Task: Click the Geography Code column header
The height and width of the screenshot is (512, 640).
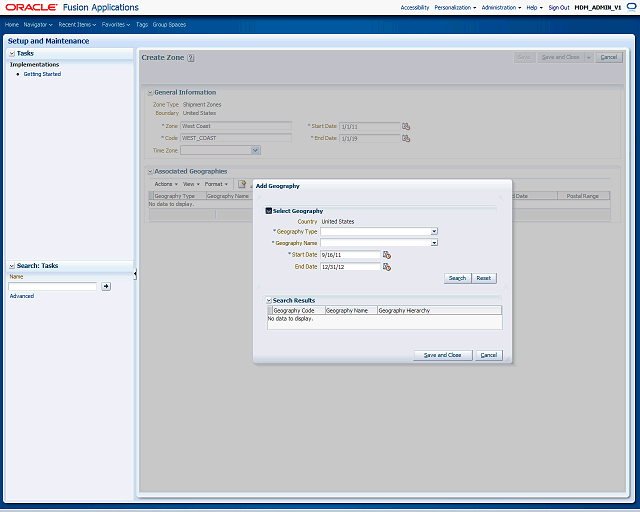Action: [x=298, y=311]
